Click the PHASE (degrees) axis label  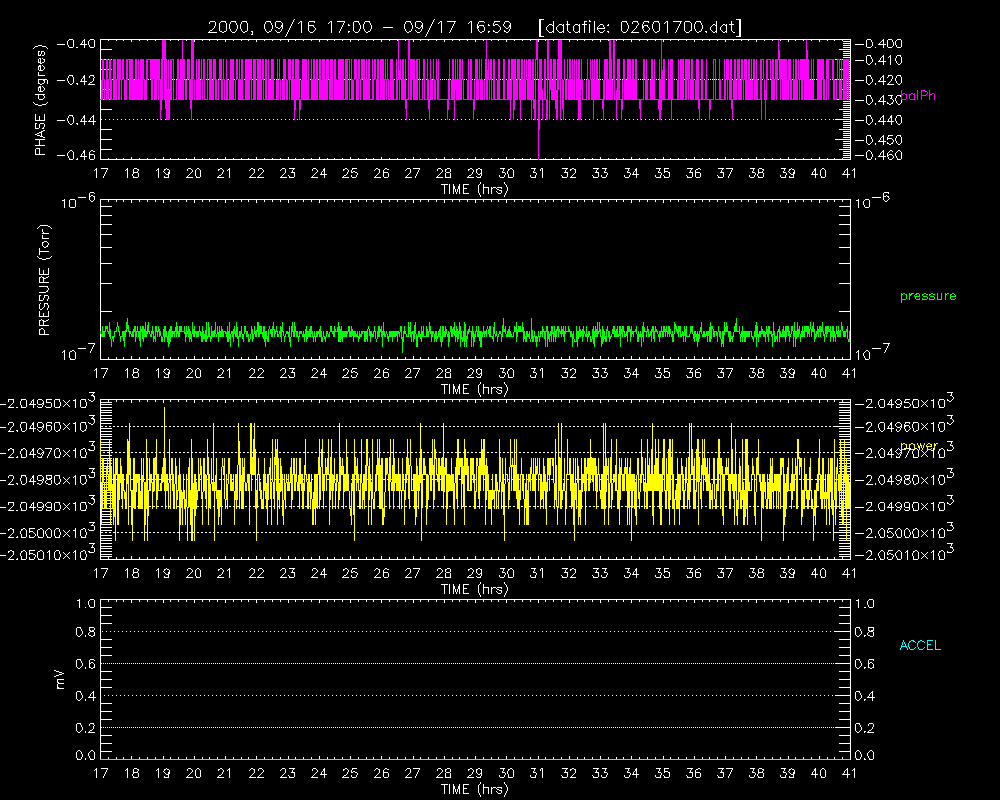(x=41, y=100)
